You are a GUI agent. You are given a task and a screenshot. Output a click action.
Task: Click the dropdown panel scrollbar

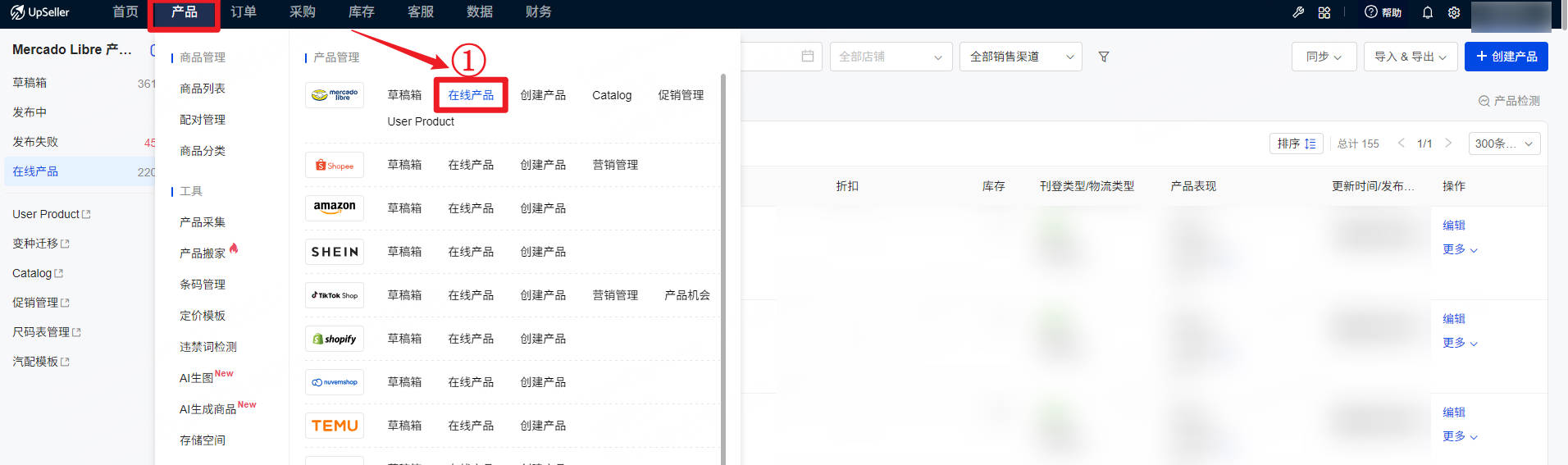(x=723, y=269)
